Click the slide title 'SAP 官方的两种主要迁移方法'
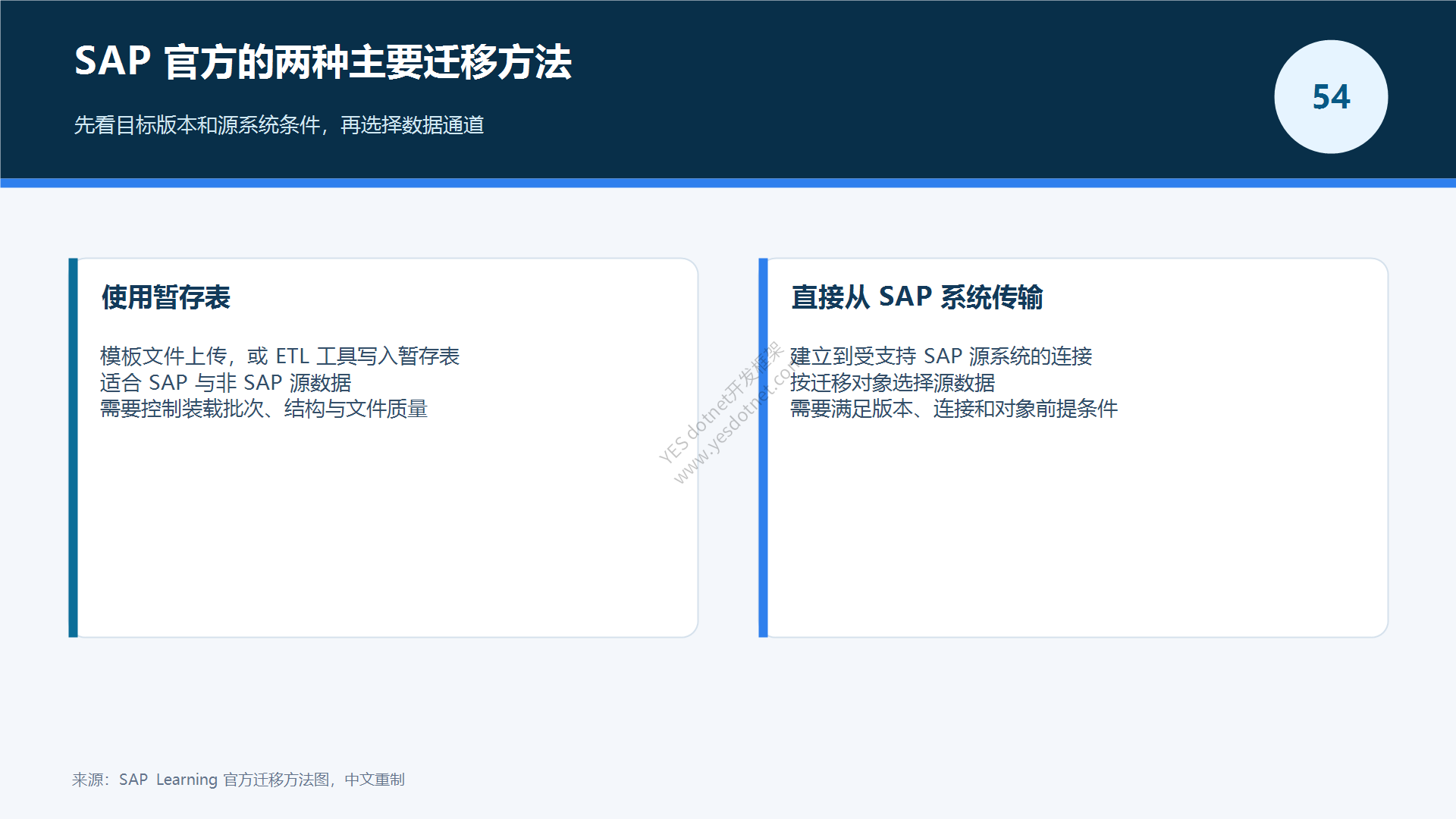This screenshot has height=819, width=1456. (x=323, y=61)
